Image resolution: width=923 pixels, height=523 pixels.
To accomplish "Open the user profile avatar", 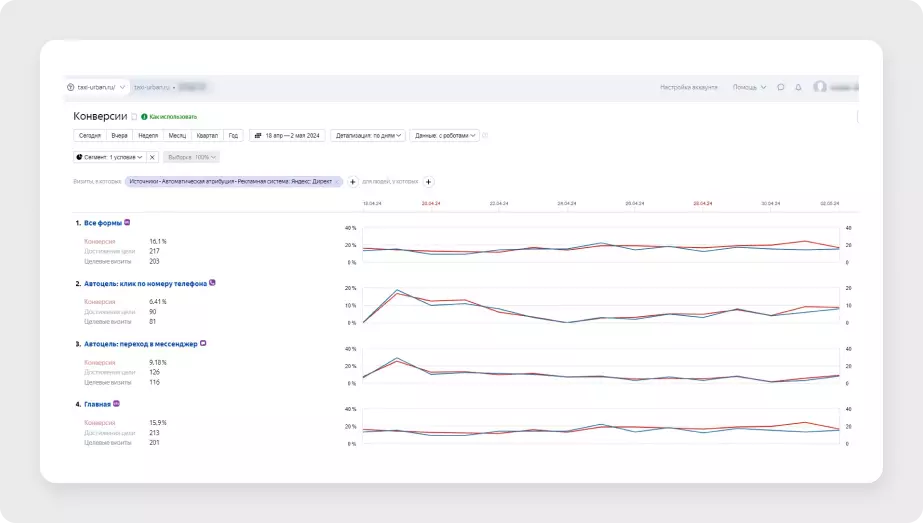I will [820, 87].
